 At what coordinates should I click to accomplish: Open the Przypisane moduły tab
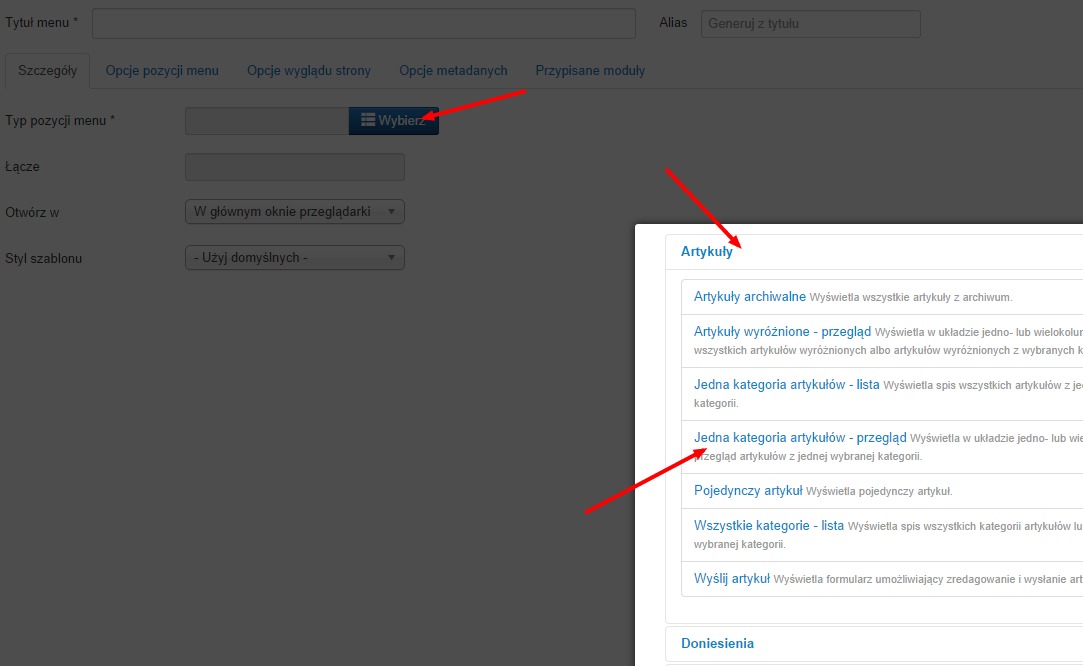(590, 71)
